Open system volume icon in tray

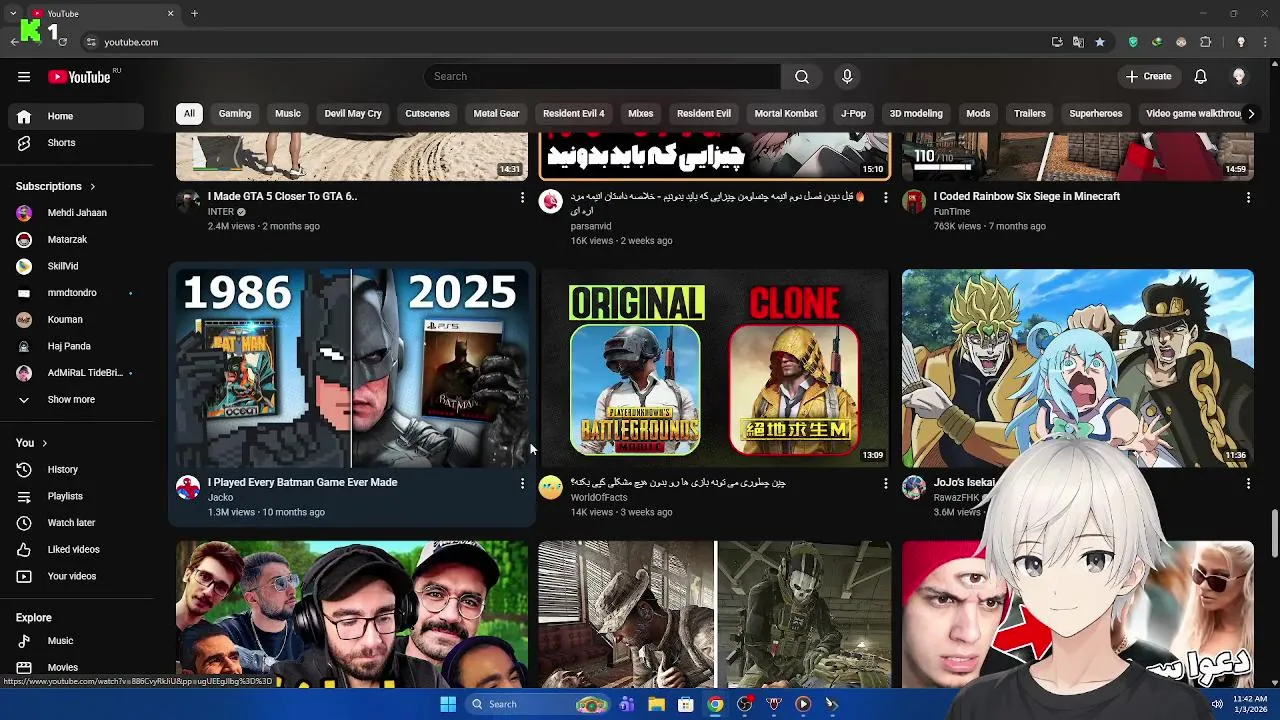[1217, 704]
